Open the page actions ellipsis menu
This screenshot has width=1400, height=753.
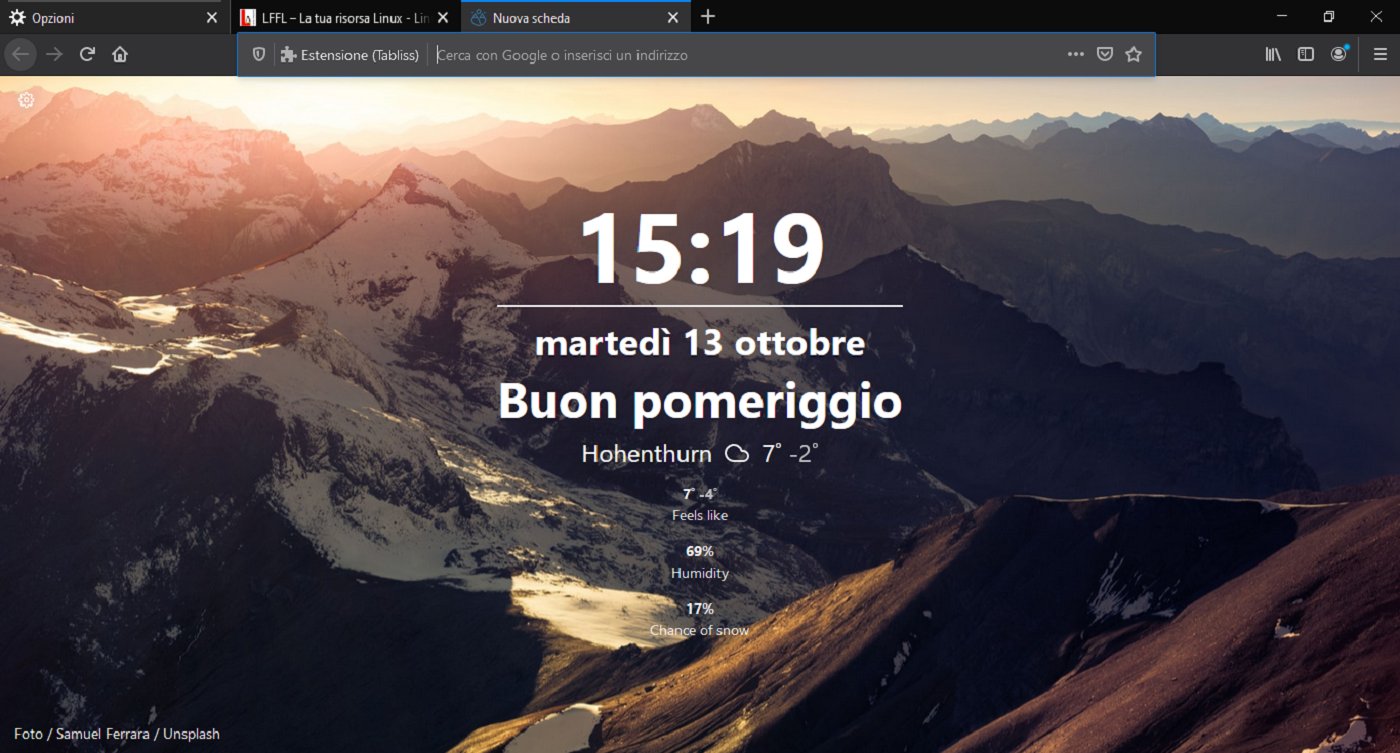pyautogui.click(x=1075, y=54)
